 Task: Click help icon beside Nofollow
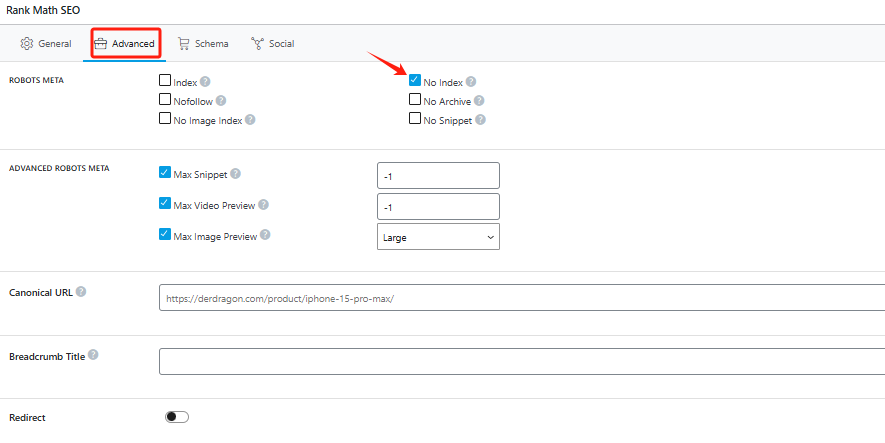point(221,101)
